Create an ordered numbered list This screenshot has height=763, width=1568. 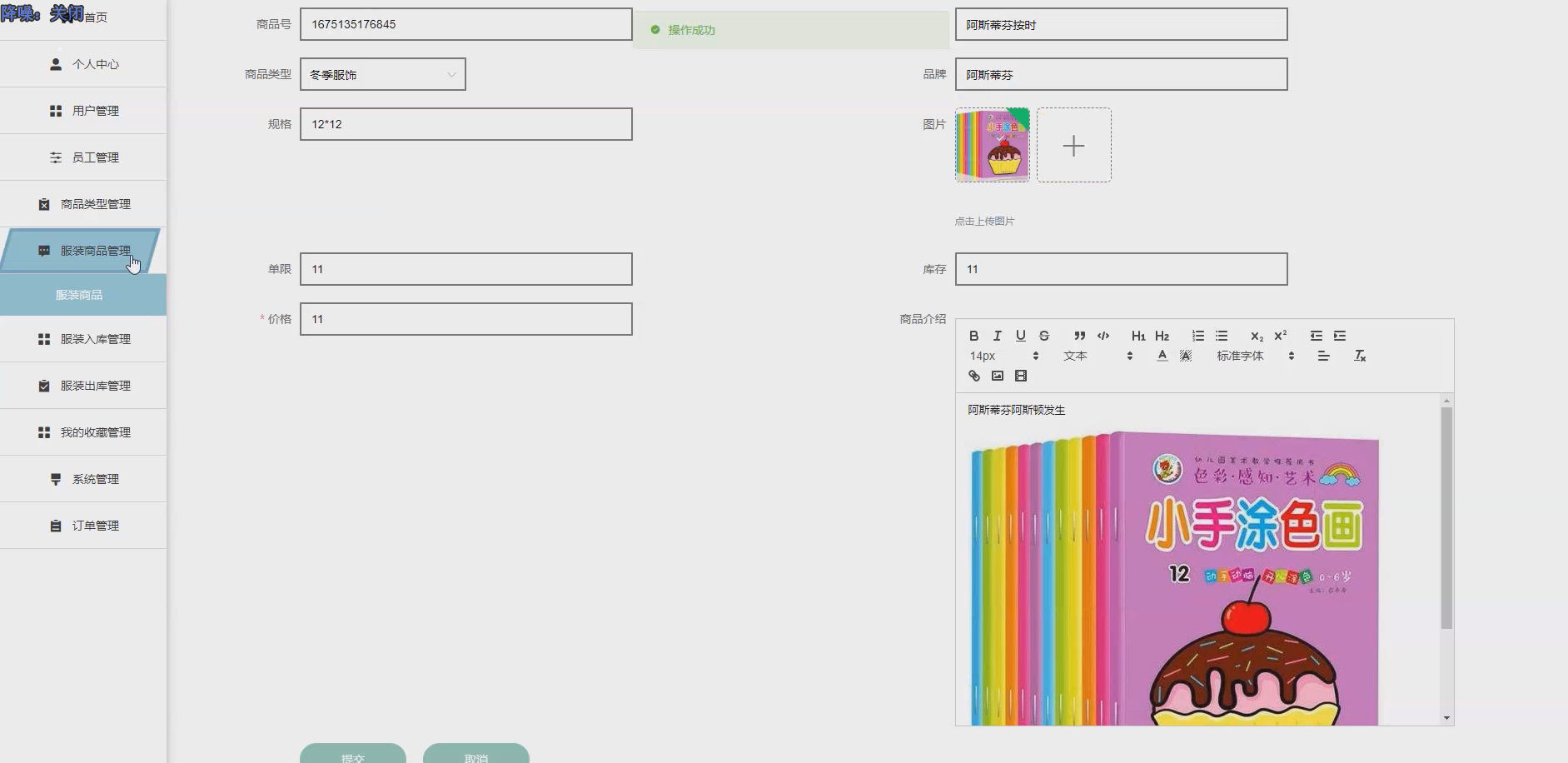(x=1198, y=336)
